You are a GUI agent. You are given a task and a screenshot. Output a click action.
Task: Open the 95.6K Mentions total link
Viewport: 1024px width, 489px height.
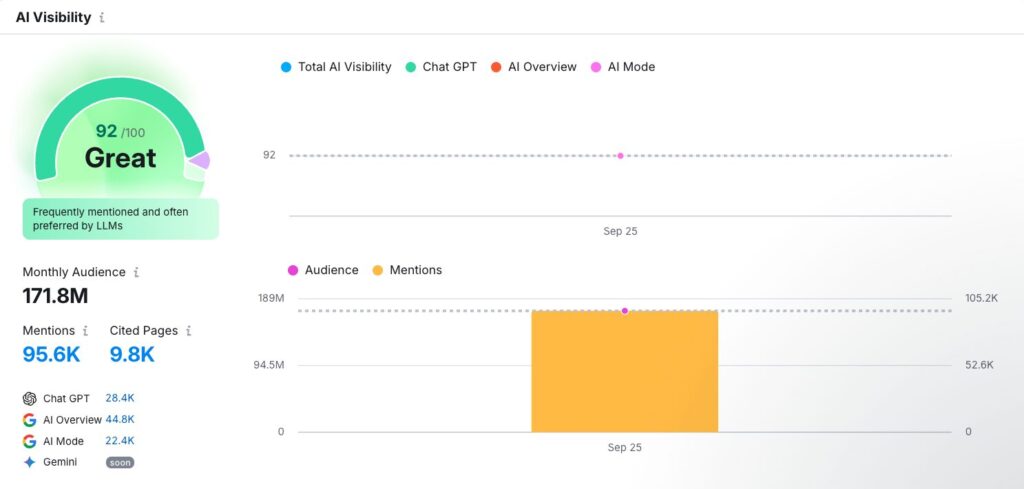point(52,354)
